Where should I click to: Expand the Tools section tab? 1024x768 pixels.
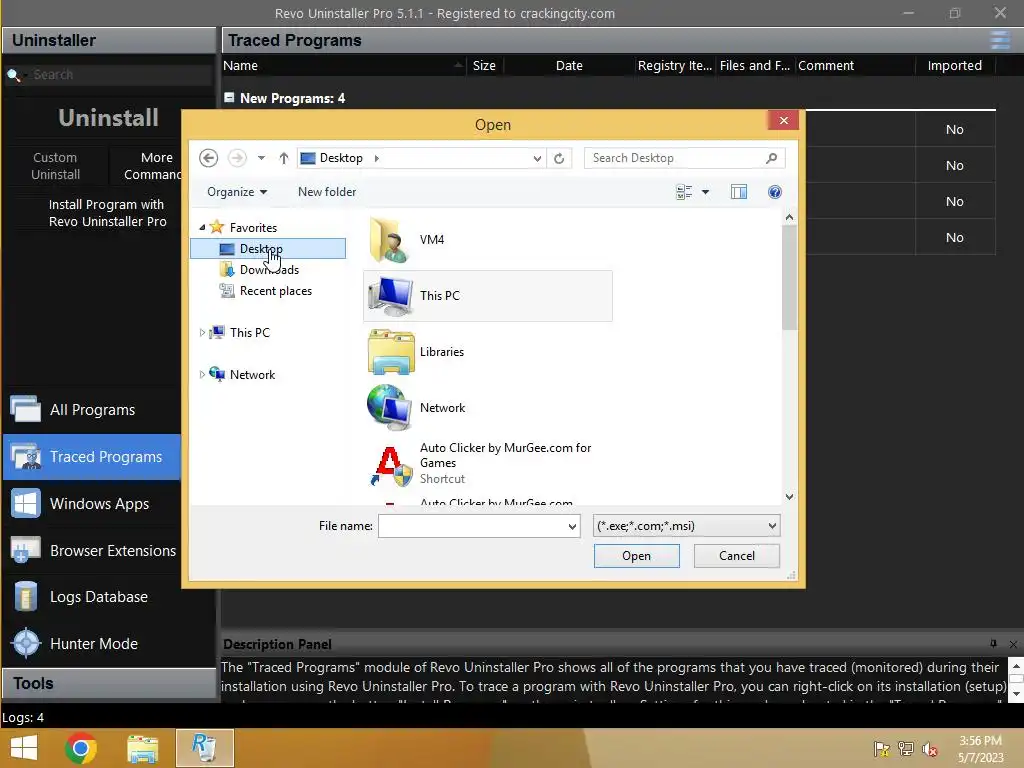tap(109, 683)
